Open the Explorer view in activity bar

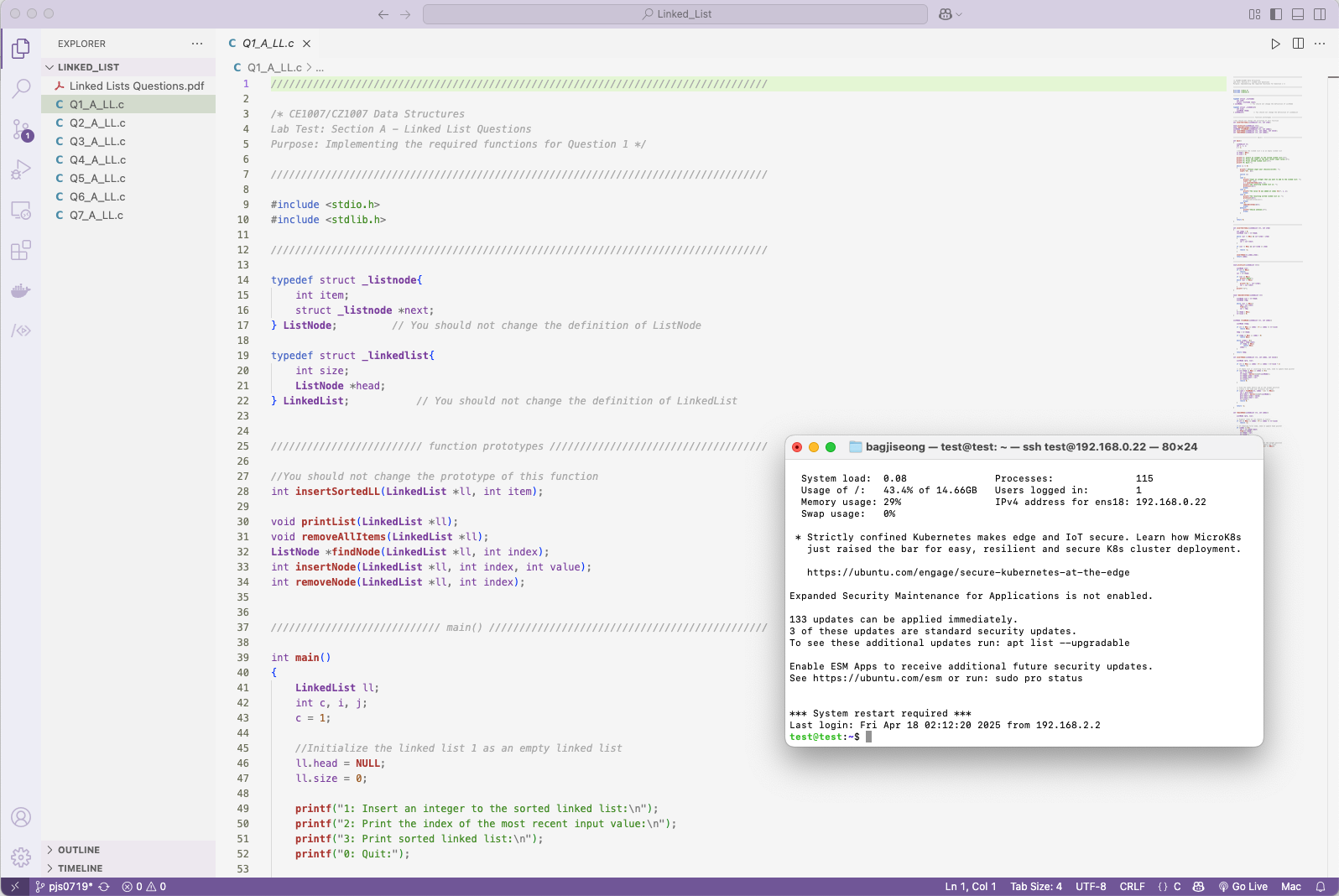[x=21, y=49]
